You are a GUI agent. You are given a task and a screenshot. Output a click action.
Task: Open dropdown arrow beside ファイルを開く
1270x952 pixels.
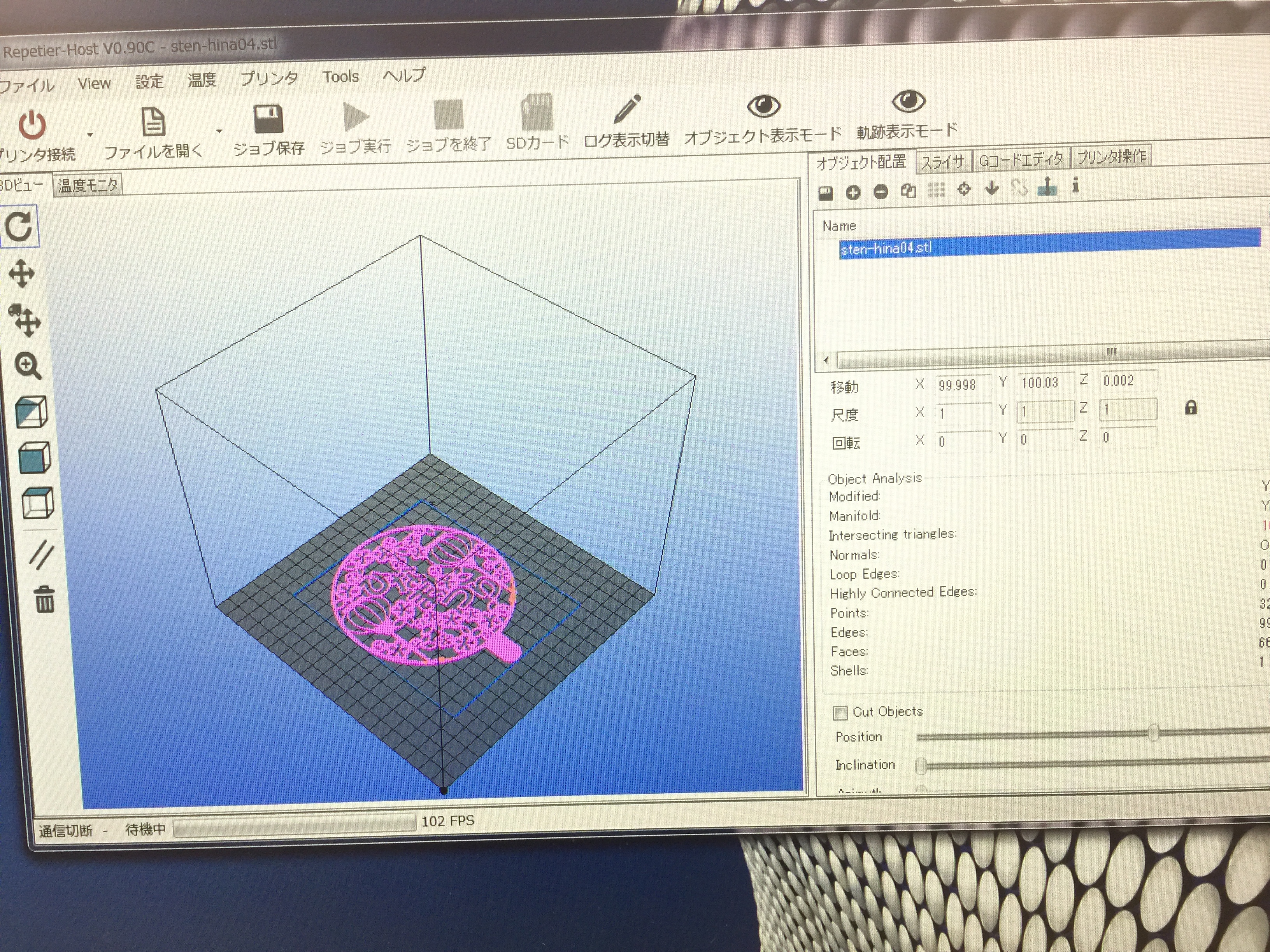(219, 131)
